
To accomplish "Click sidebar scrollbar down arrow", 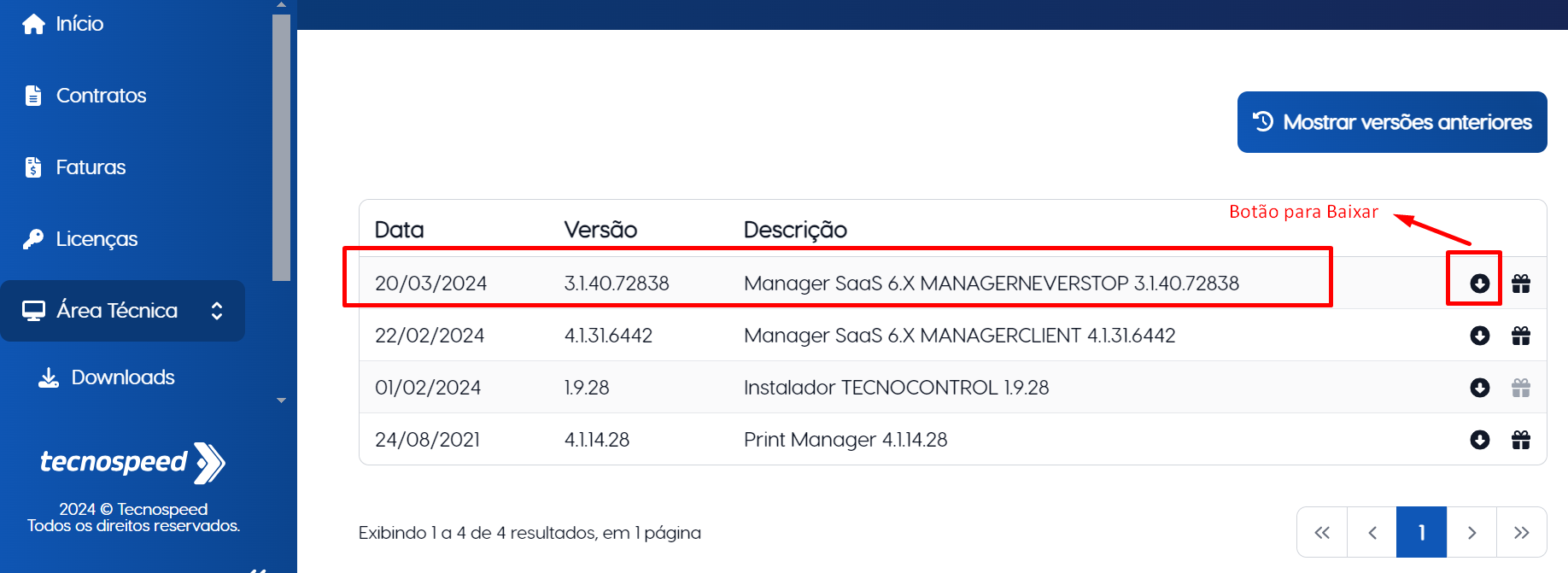I will (281, 401).
